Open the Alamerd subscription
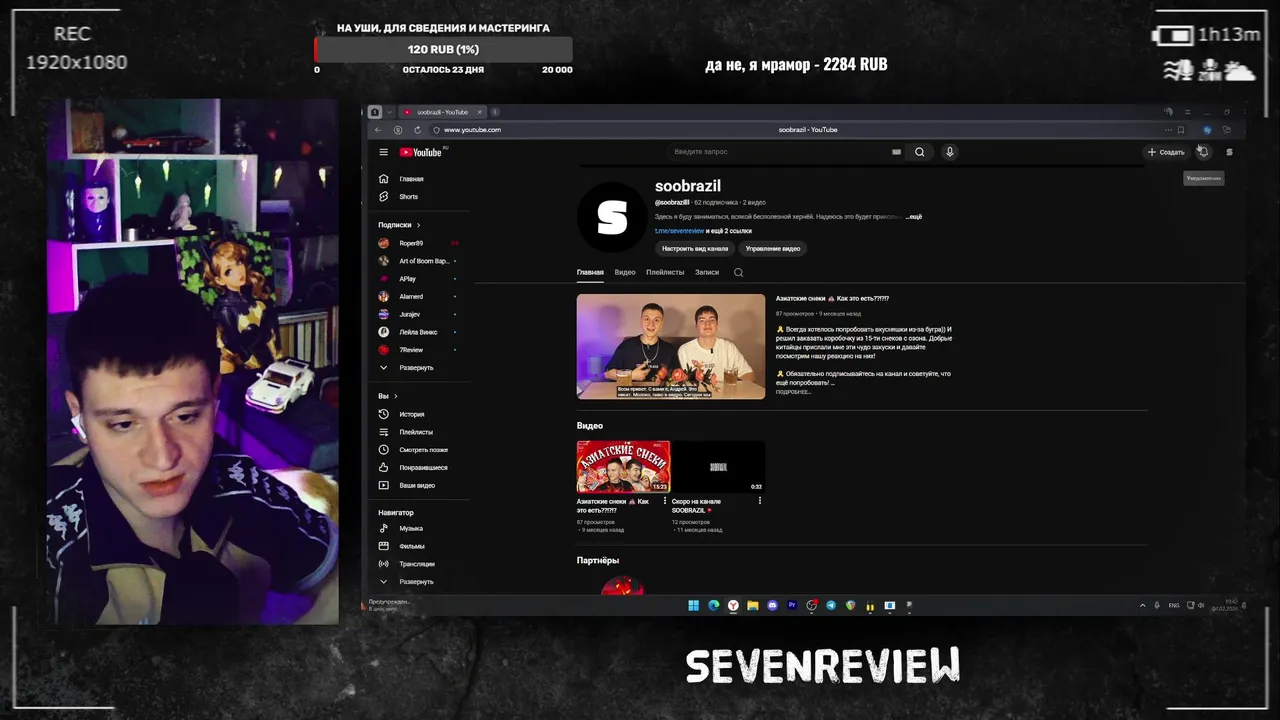Image resolution: width=1280 pixels, height=720 pixels. coord(418,297)
